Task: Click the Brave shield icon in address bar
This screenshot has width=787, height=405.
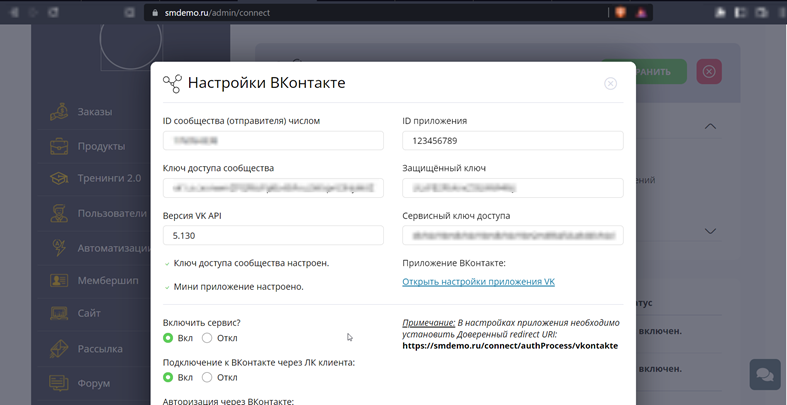Action: tap(620, 13)
